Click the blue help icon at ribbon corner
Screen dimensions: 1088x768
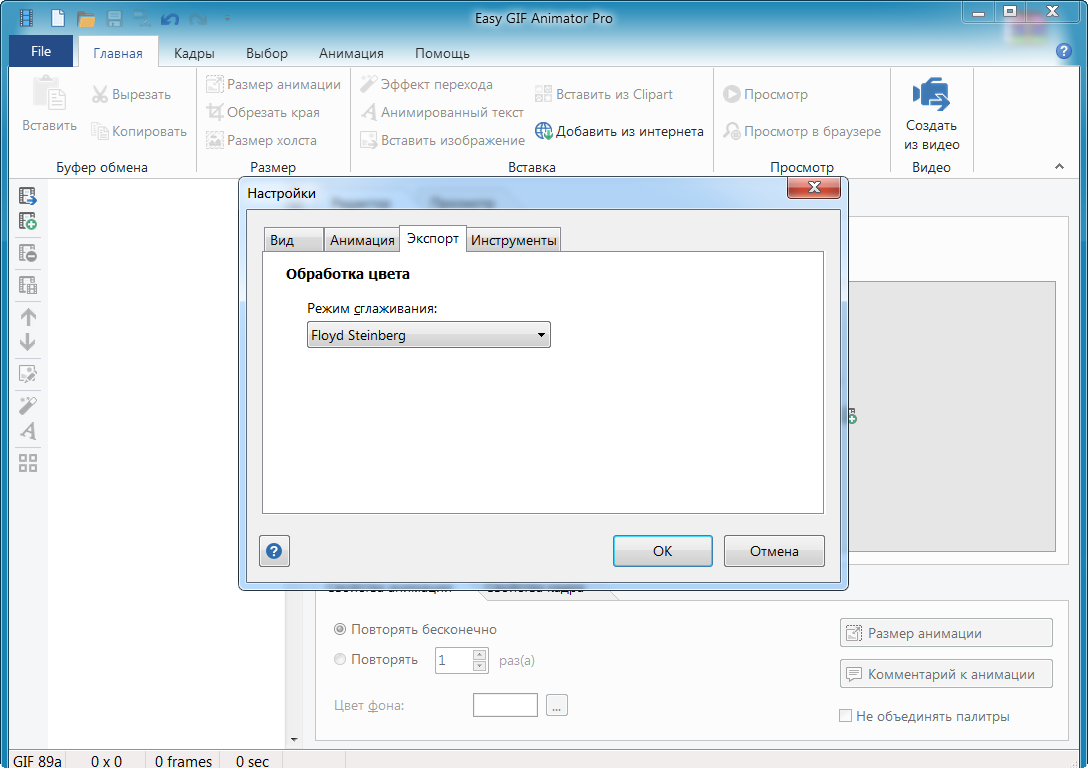1063,51
